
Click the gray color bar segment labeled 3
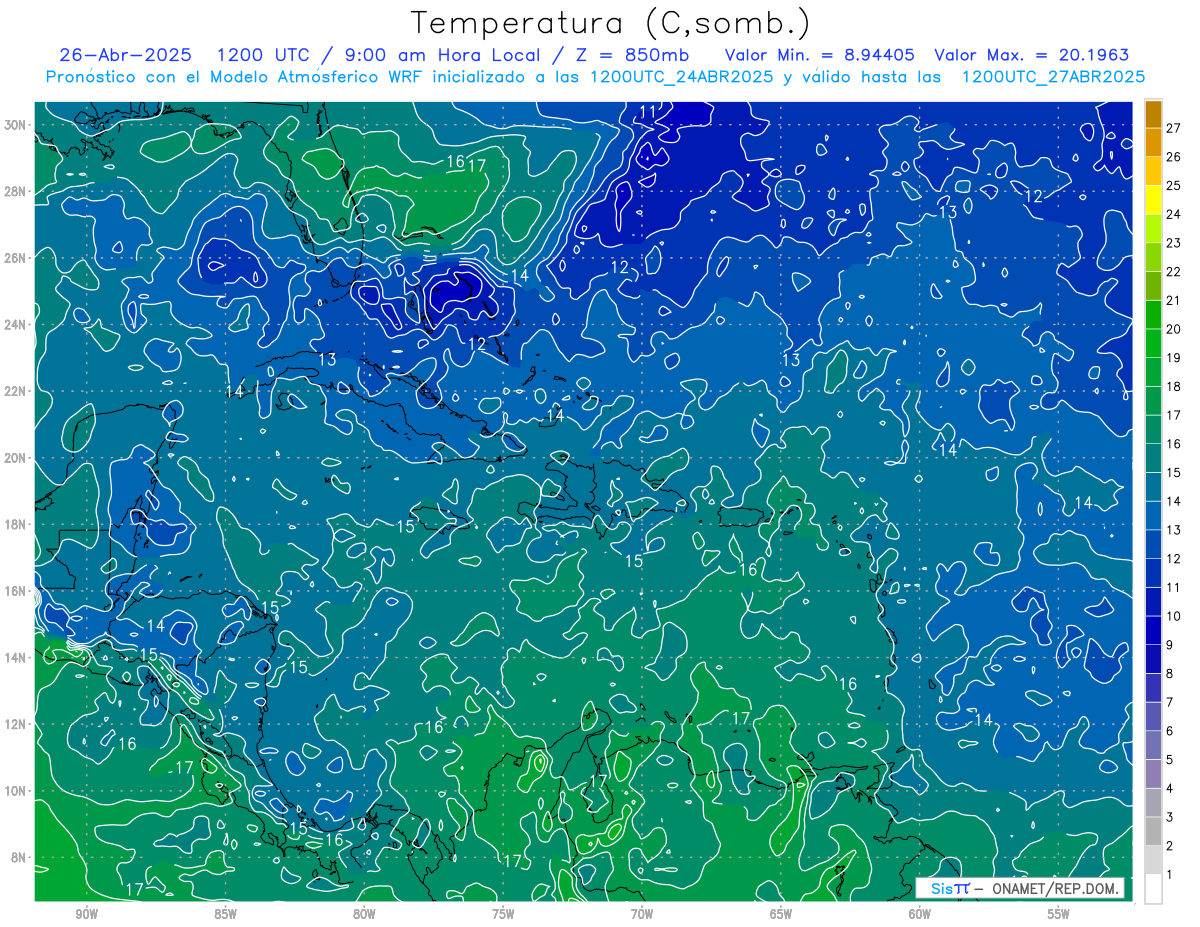coord(1153,803)
